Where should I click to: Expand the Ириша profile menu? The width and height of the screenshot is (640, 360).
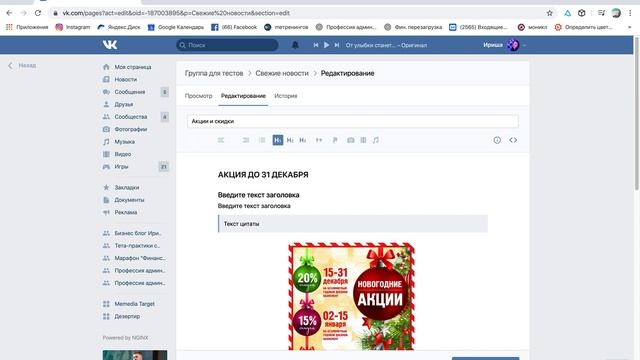pyautogui.click(x=504, y=45)
